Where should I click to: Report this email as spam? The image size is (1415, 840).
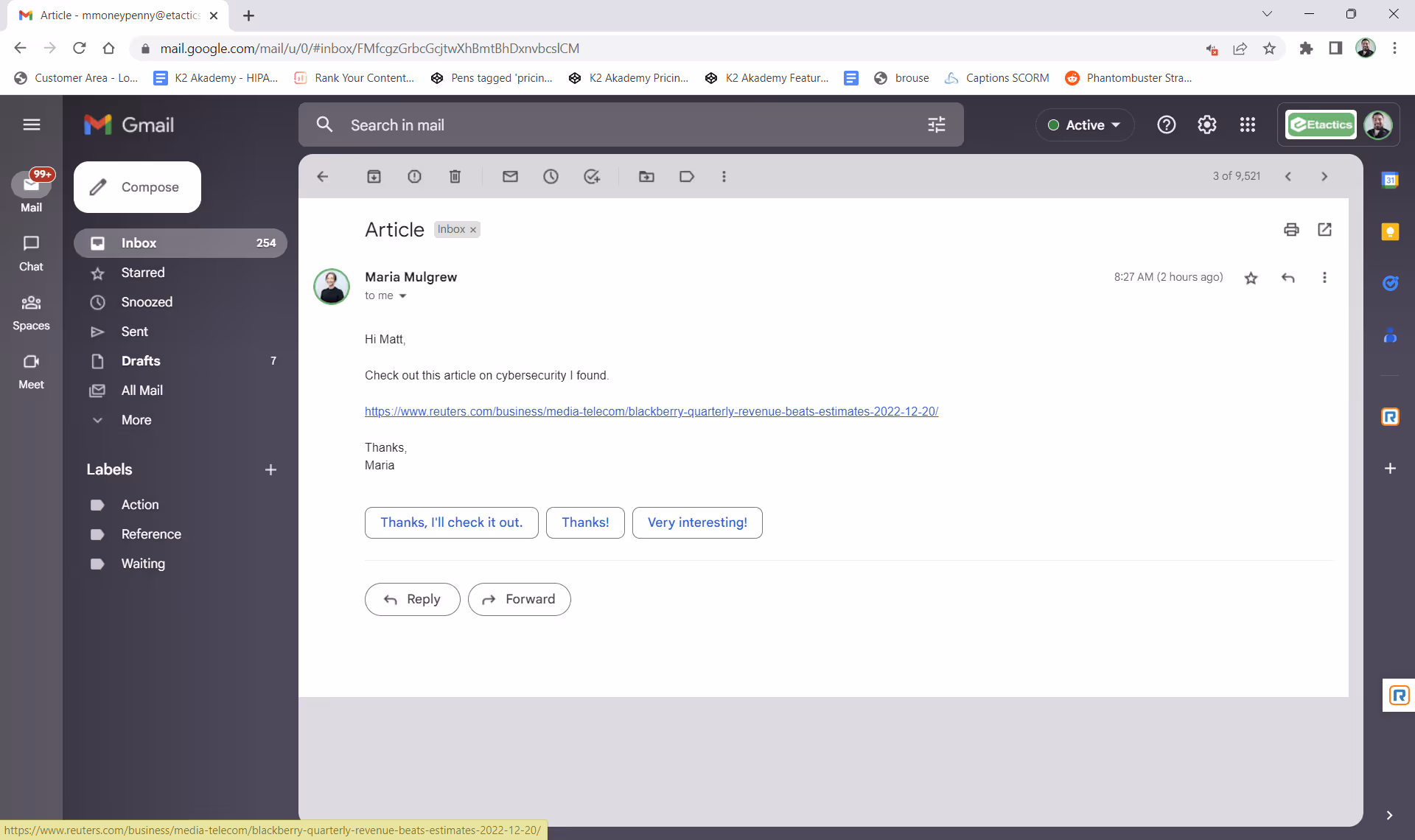(x=414, y=177)
